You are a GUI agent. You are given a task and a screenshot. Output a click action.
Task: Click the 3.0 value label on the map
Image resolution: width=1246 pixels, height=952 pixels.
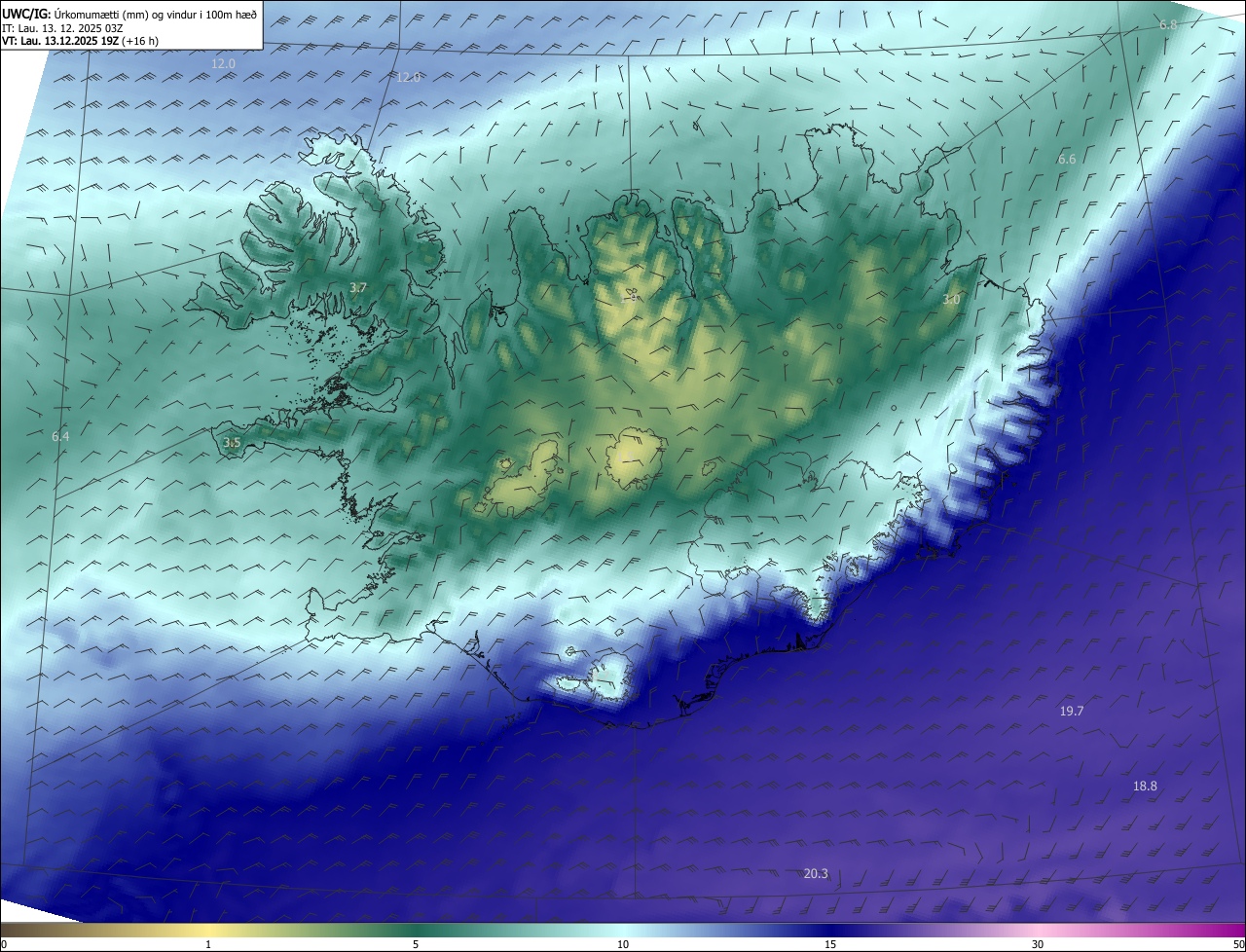pyautogui.click(x=951, y=300)
